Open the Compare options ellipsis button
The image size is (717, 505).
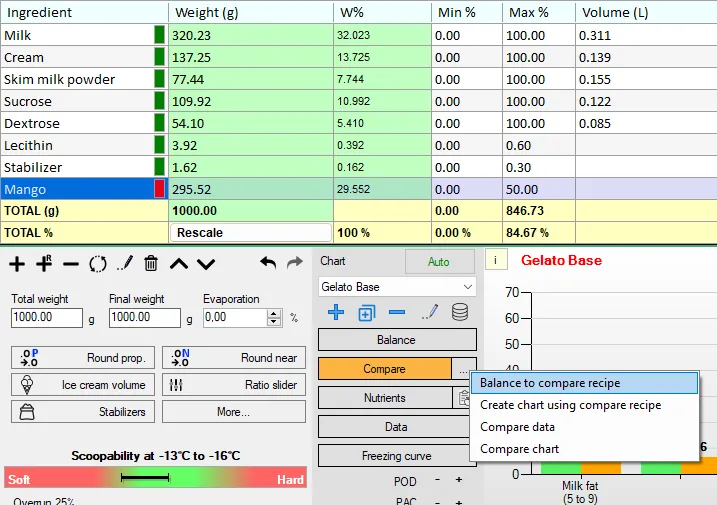[x=463, y=369]
